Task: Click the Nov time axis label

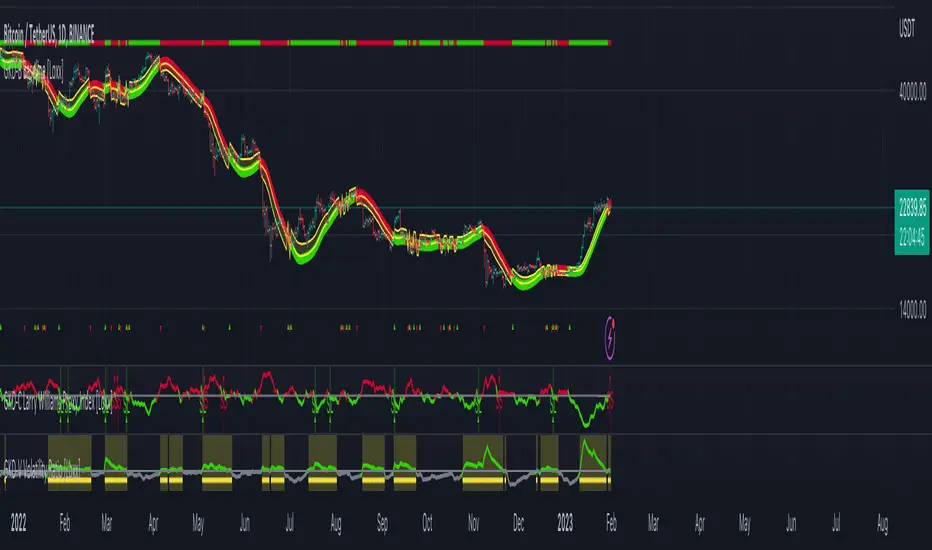Action: coord(473,523)
